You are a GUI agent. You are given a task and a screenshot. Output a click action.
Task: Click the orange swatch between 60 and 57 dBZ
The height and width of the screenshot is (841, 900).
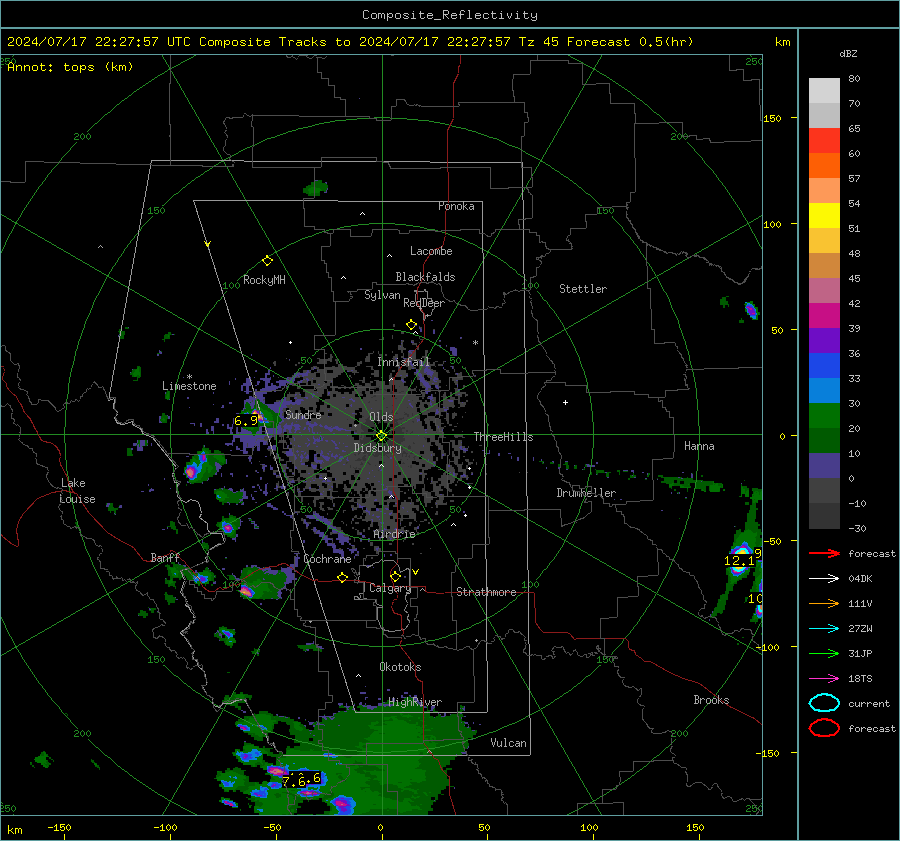pos(824,166)
